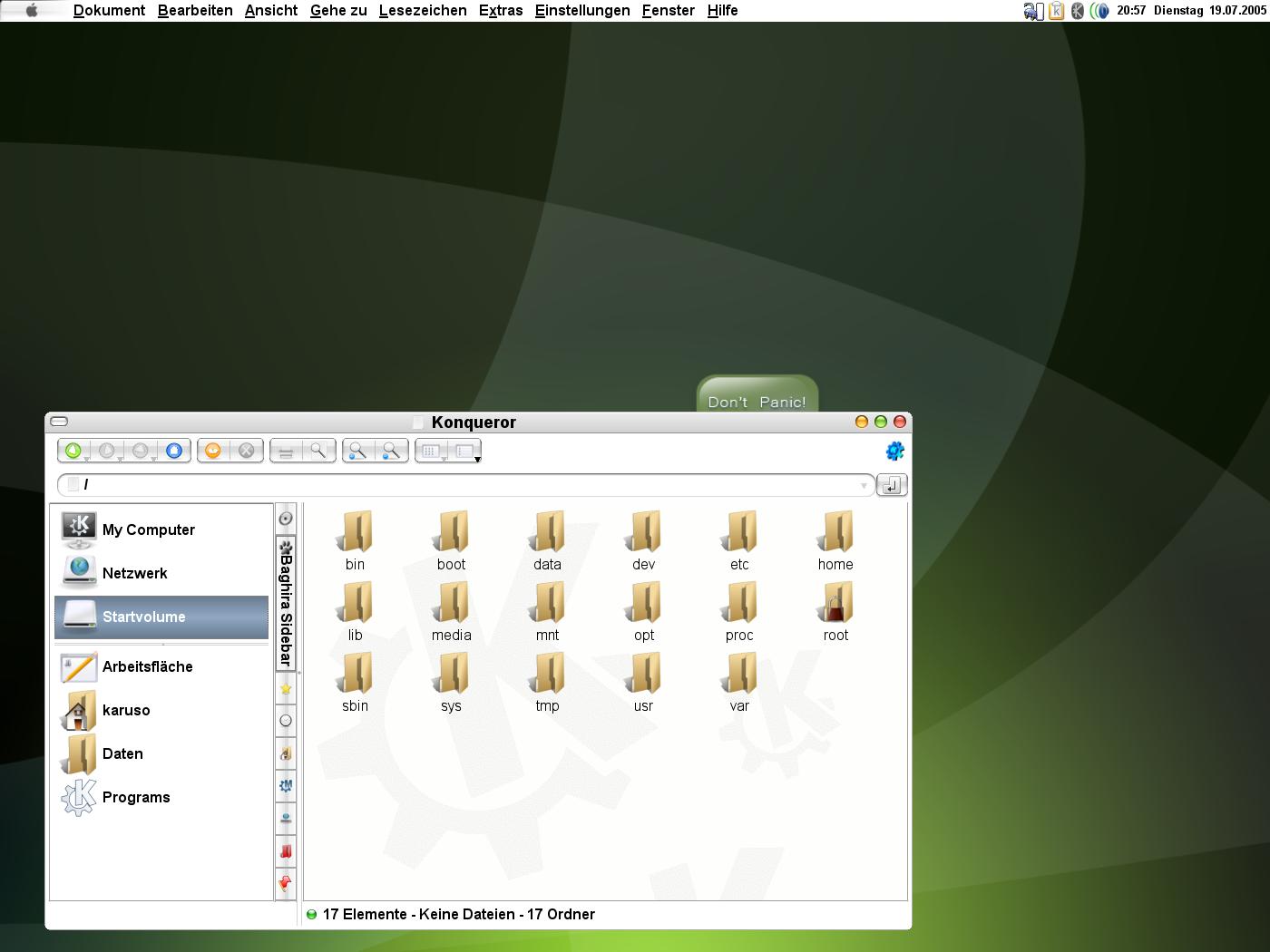Open the red folder sidebar tab
The height and width of the screenshot is (952, 1270).
point(286,851)
